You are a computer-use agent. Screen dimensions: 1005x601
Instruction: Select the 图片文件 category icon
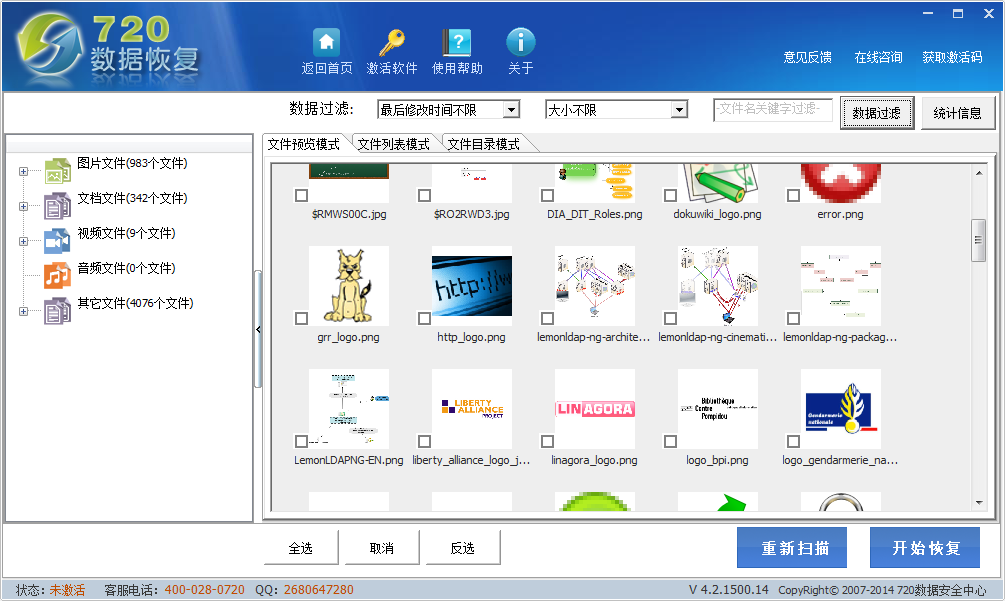point(57,171)
